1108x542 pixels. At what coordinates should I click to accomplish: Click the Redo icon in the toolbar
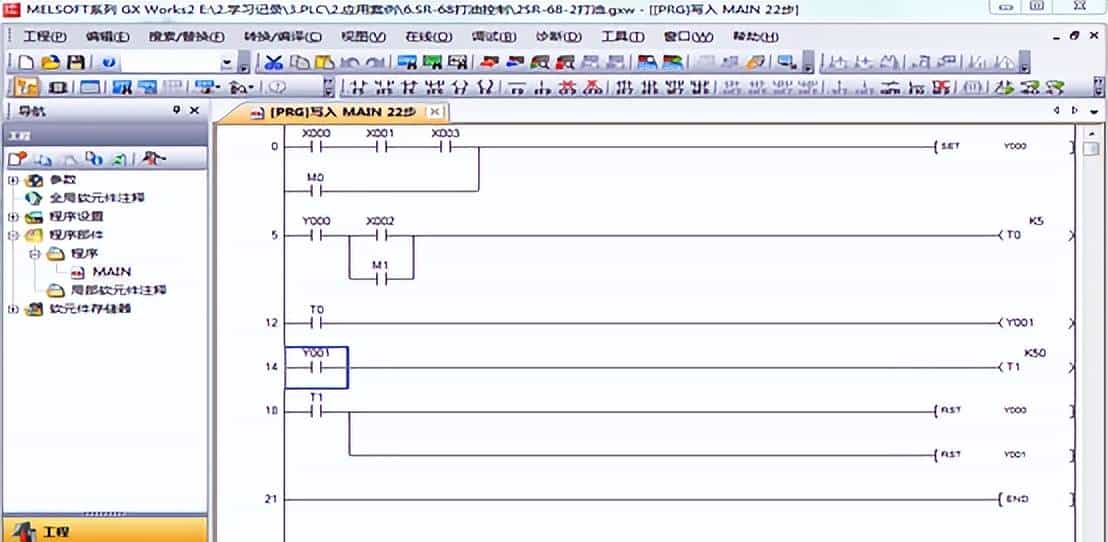pyautogui.click(x=375, y=63)
